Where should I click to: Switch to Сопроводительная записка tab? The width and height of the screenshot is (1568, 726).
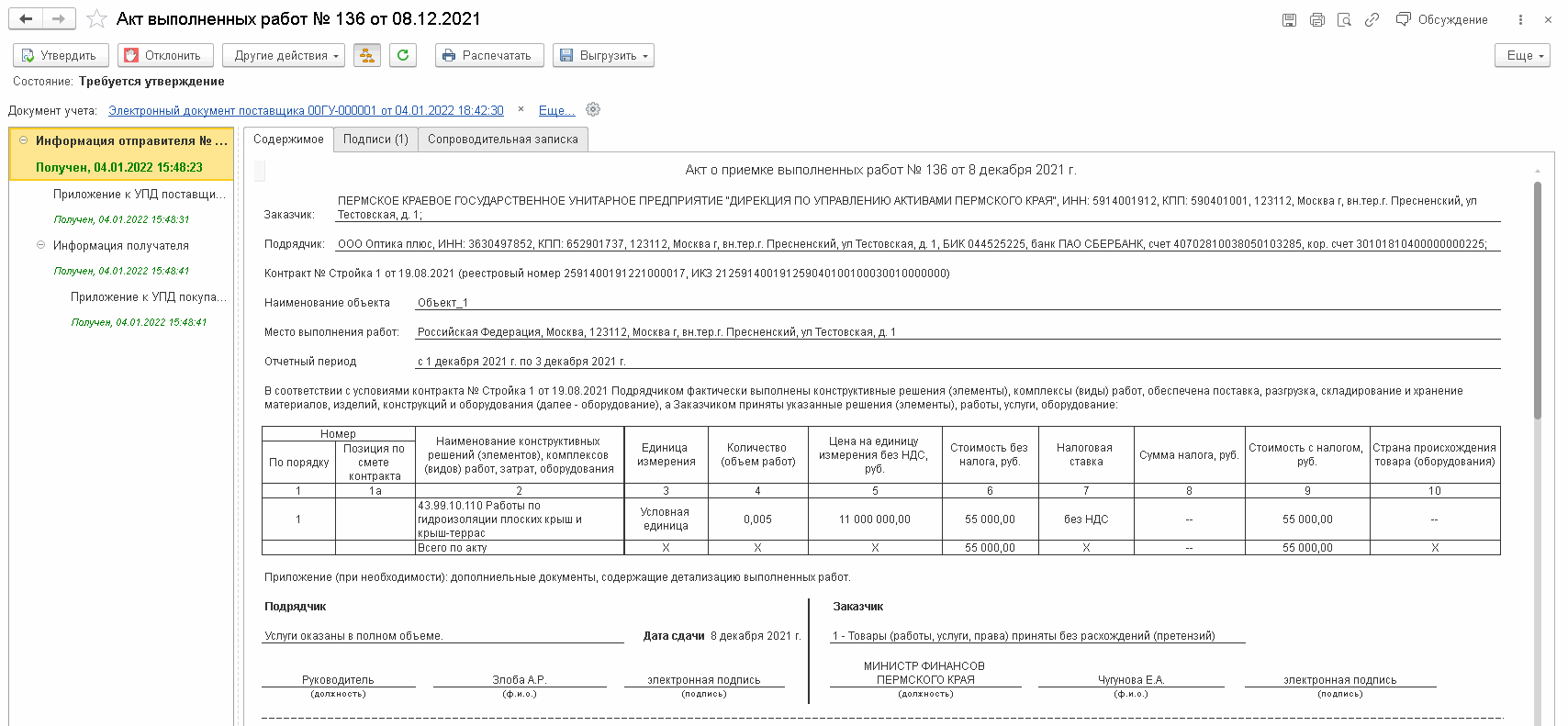coord(503,140)
